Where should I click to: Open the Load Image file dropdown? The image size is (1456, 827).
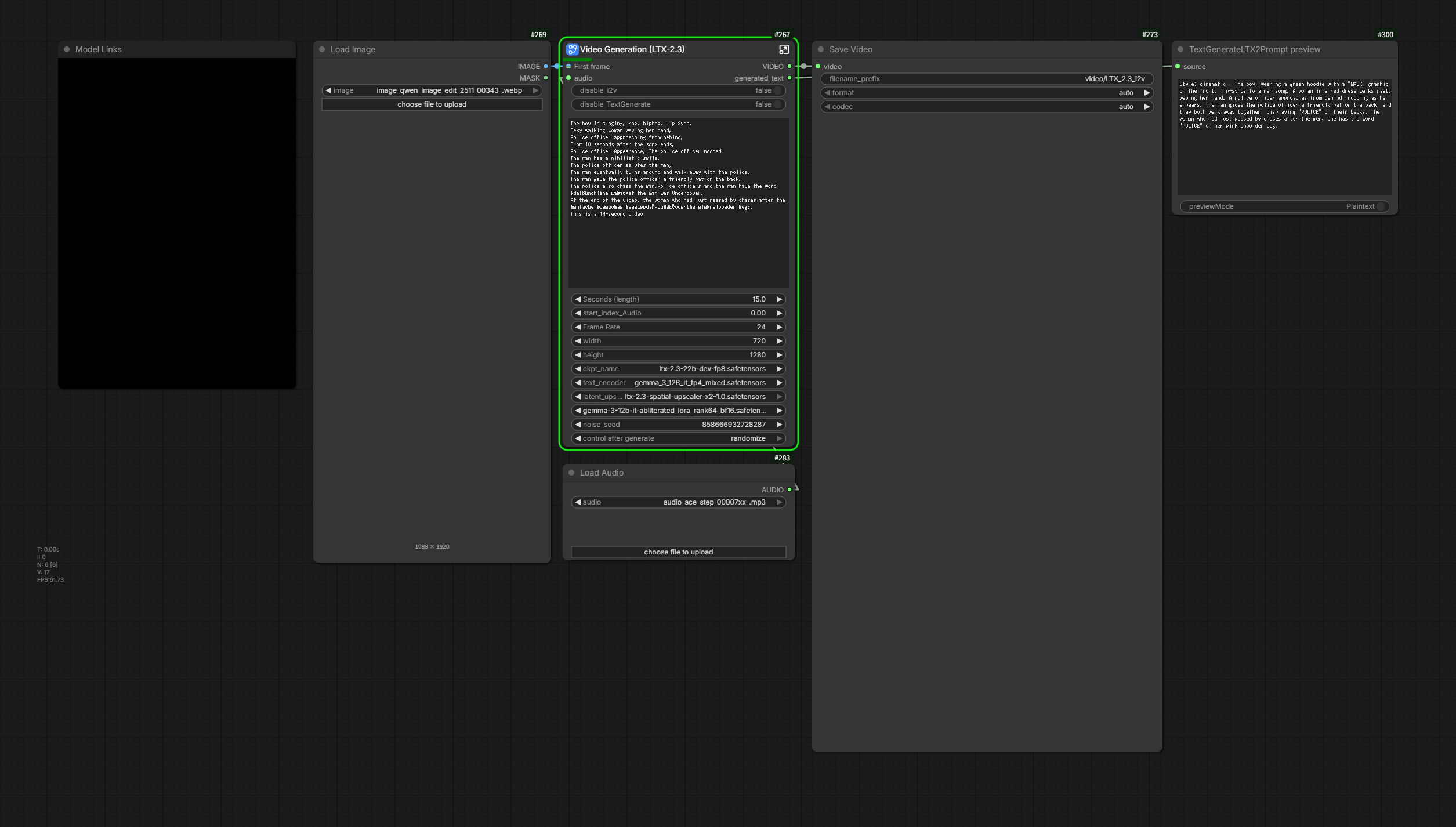[x=432, y=90]
